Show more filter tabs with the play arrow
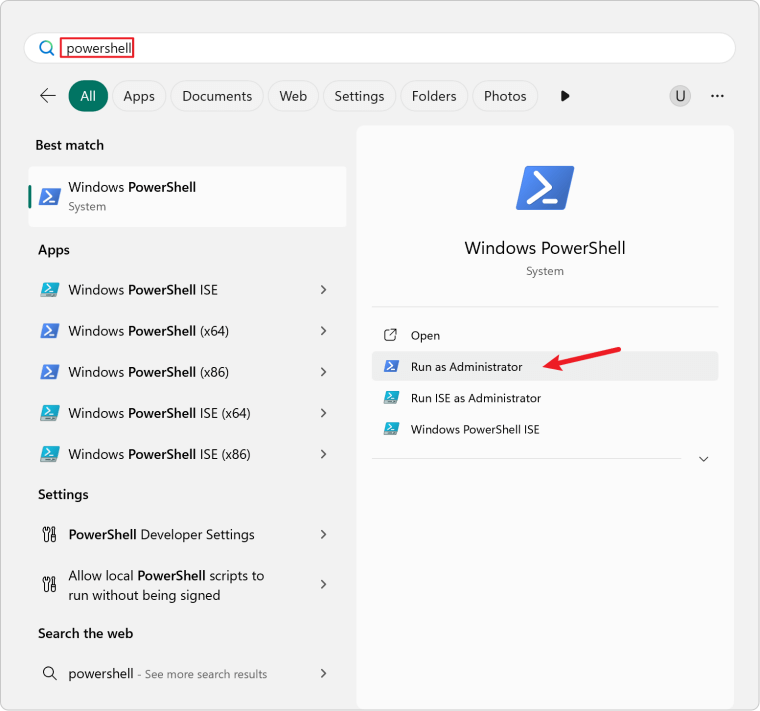 point(565,96)
